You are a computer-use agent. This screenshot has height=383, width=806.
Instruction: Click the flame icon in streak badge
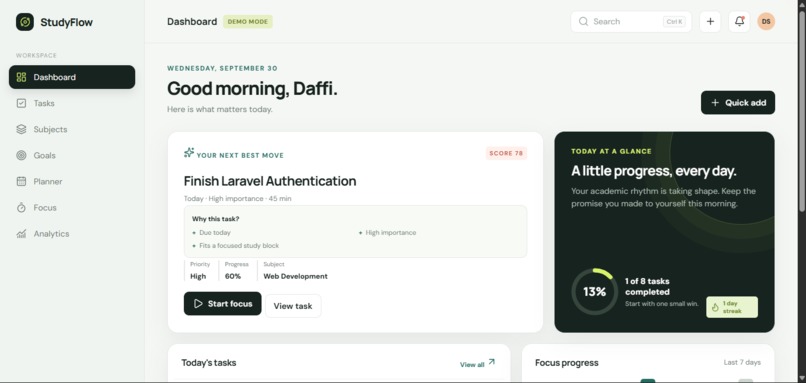(715, 307)
